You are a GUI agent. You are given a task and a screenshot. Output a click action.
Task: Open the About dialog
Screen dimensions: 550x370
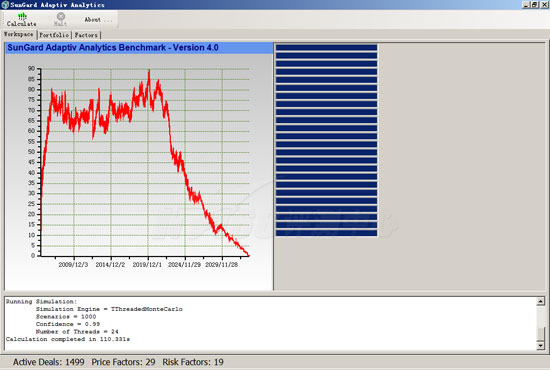(98, 20)
